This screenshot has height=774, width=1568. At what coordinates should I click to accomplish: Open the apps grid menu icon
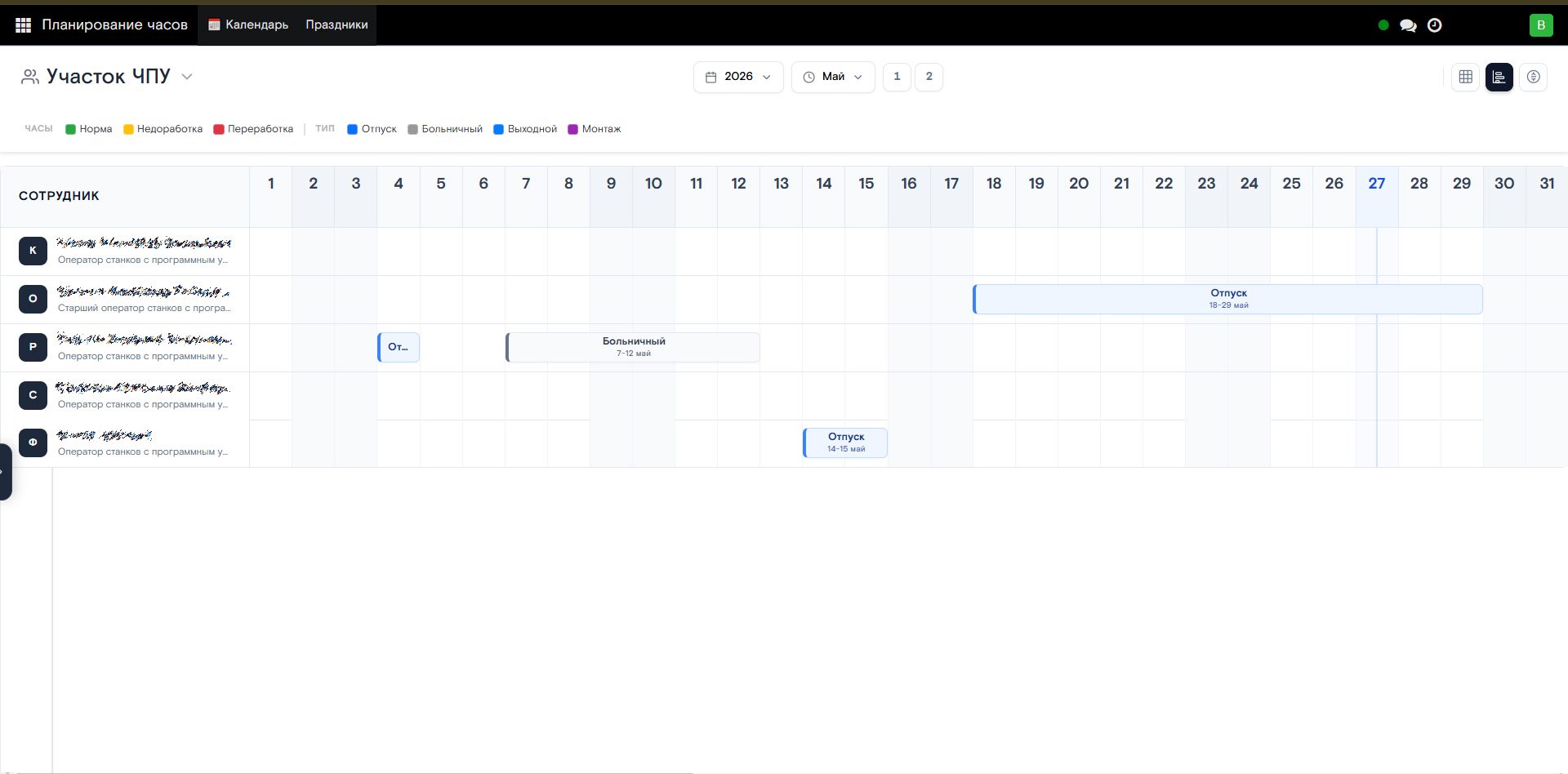(x=23, y=25)
